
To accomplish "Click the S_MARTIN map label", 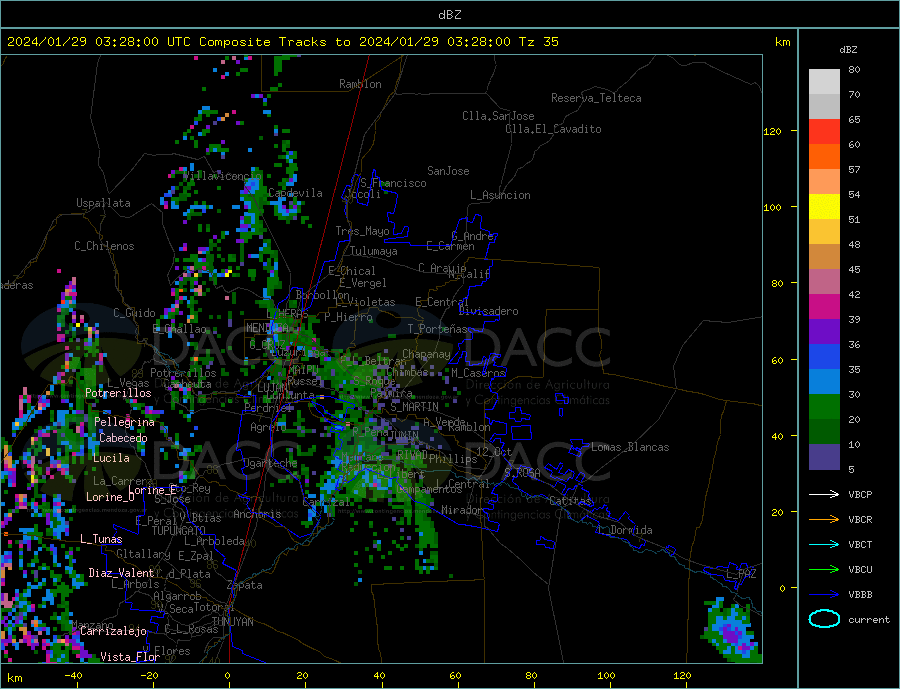I will (x=414, y=407).
